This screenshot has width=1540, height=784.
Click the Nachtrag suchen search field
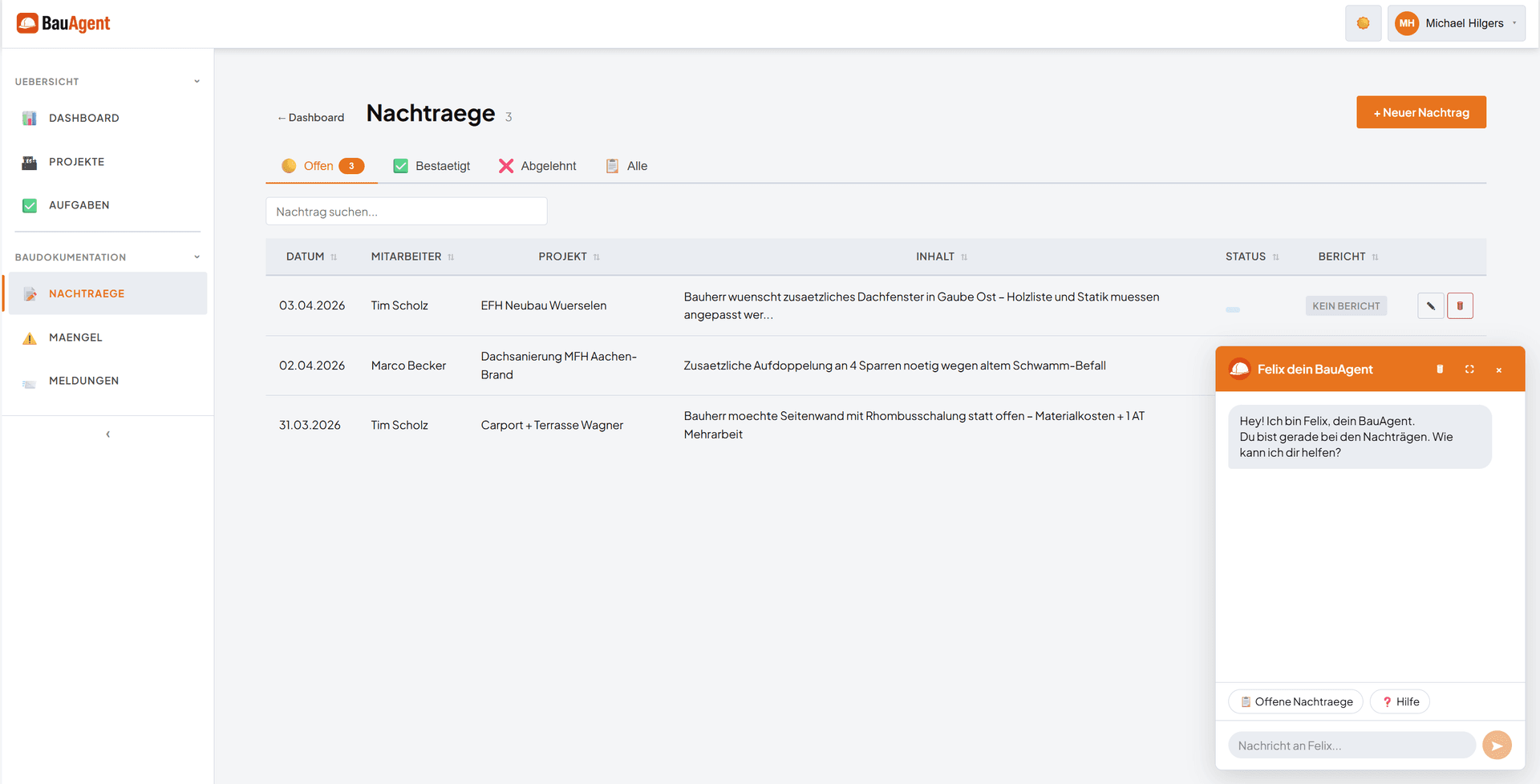pos(406,211)
